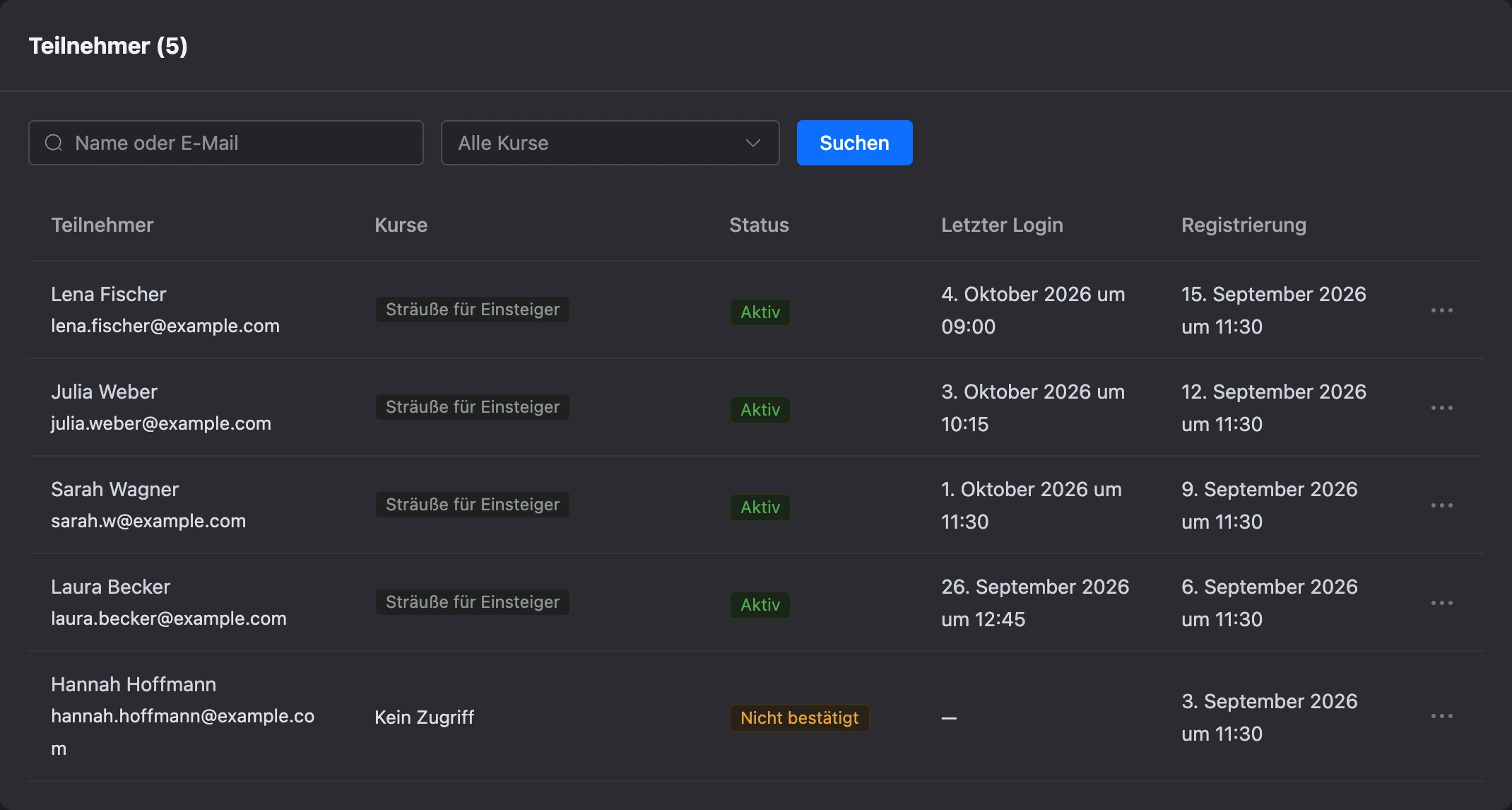Image resolution: width=1512 pixels, height=810 pixels.
Task: Open the actions menu for Hannah Hoffmann
Action: pyautogui.click(x=1441, y=716)
